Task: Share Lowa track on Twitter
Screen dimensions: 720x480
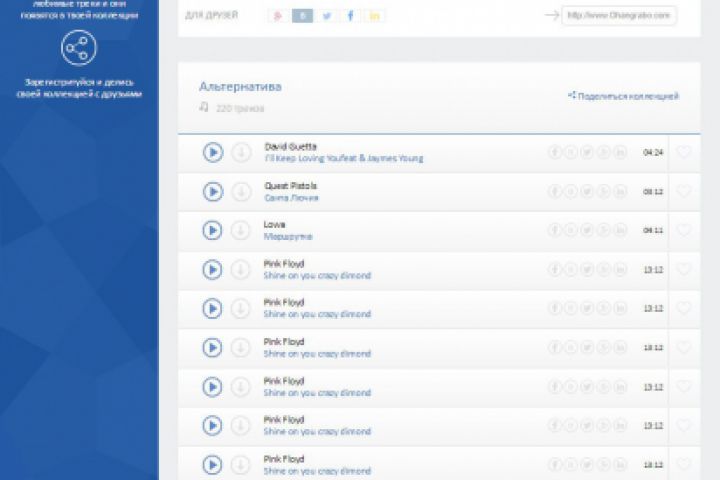Action: click(587, 230)
